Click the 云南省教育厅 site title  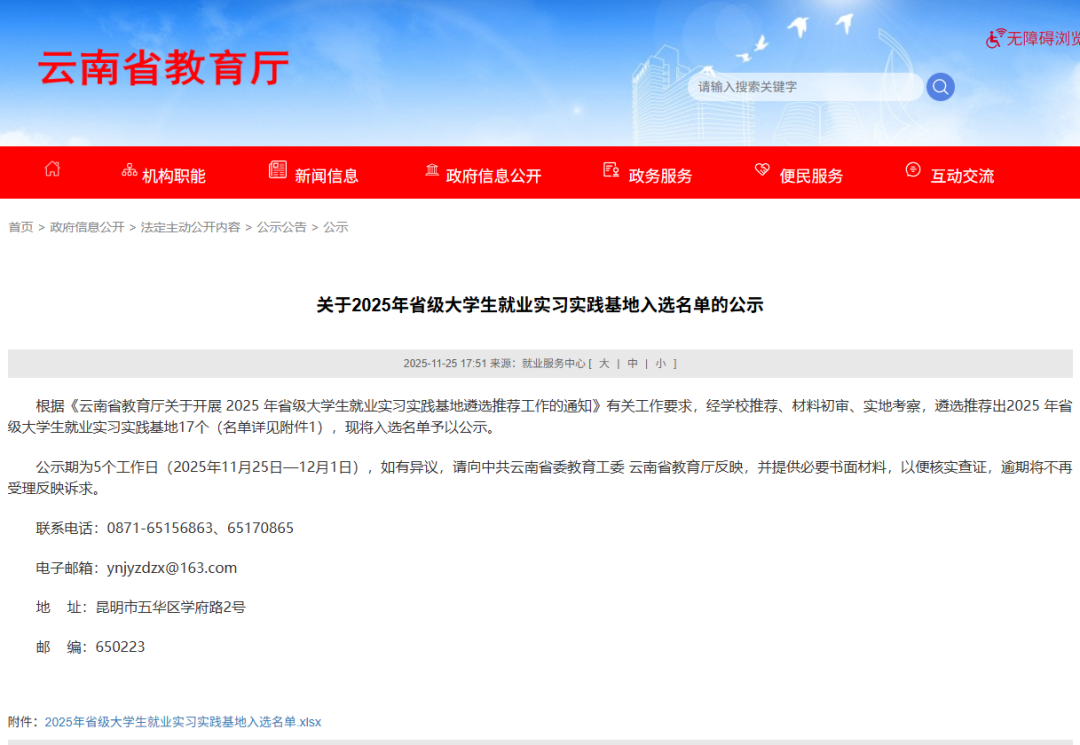pyautogui.click(x=164, y=68)
